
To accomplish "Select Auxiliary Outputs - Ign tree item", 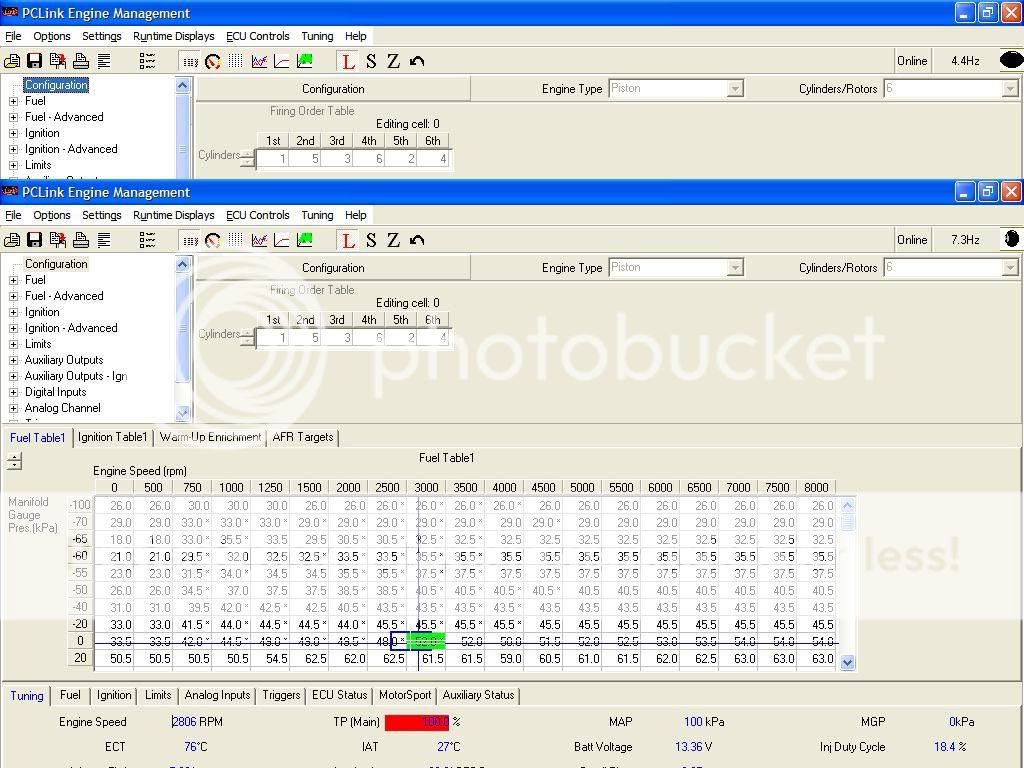I will coord(76,376).
